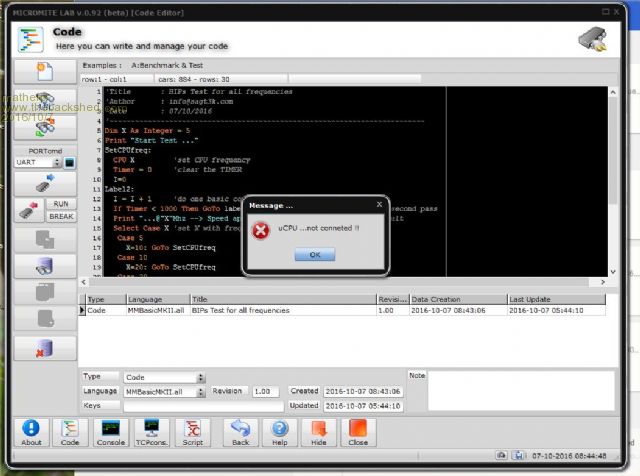Click the Hide icon button
The image size is (640, 476).
pyautogui.click(x=319, y=432)
